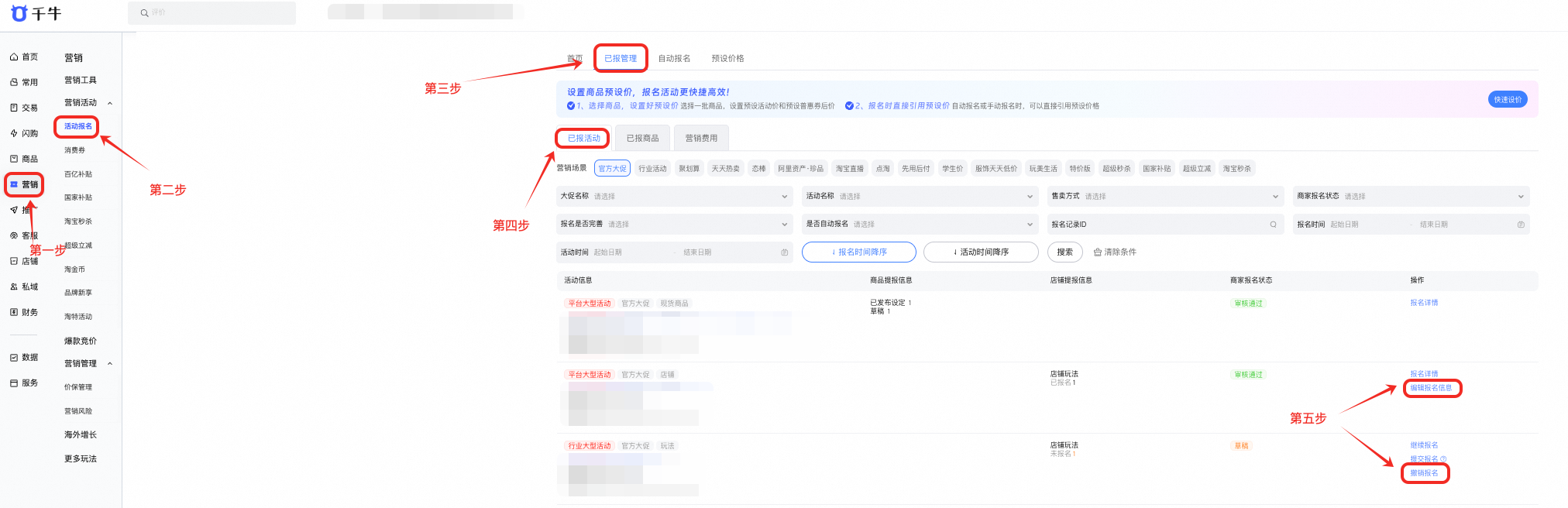Open 常用 in the left sidebar
The image size is (1568, 508).
pyautogui.click(x=24, y=82)
